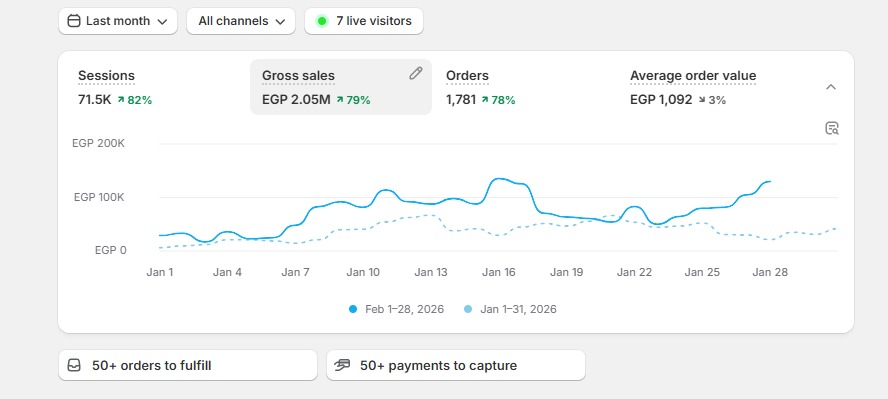Click the 50+ orders to fulfill button

coord(187,365)
